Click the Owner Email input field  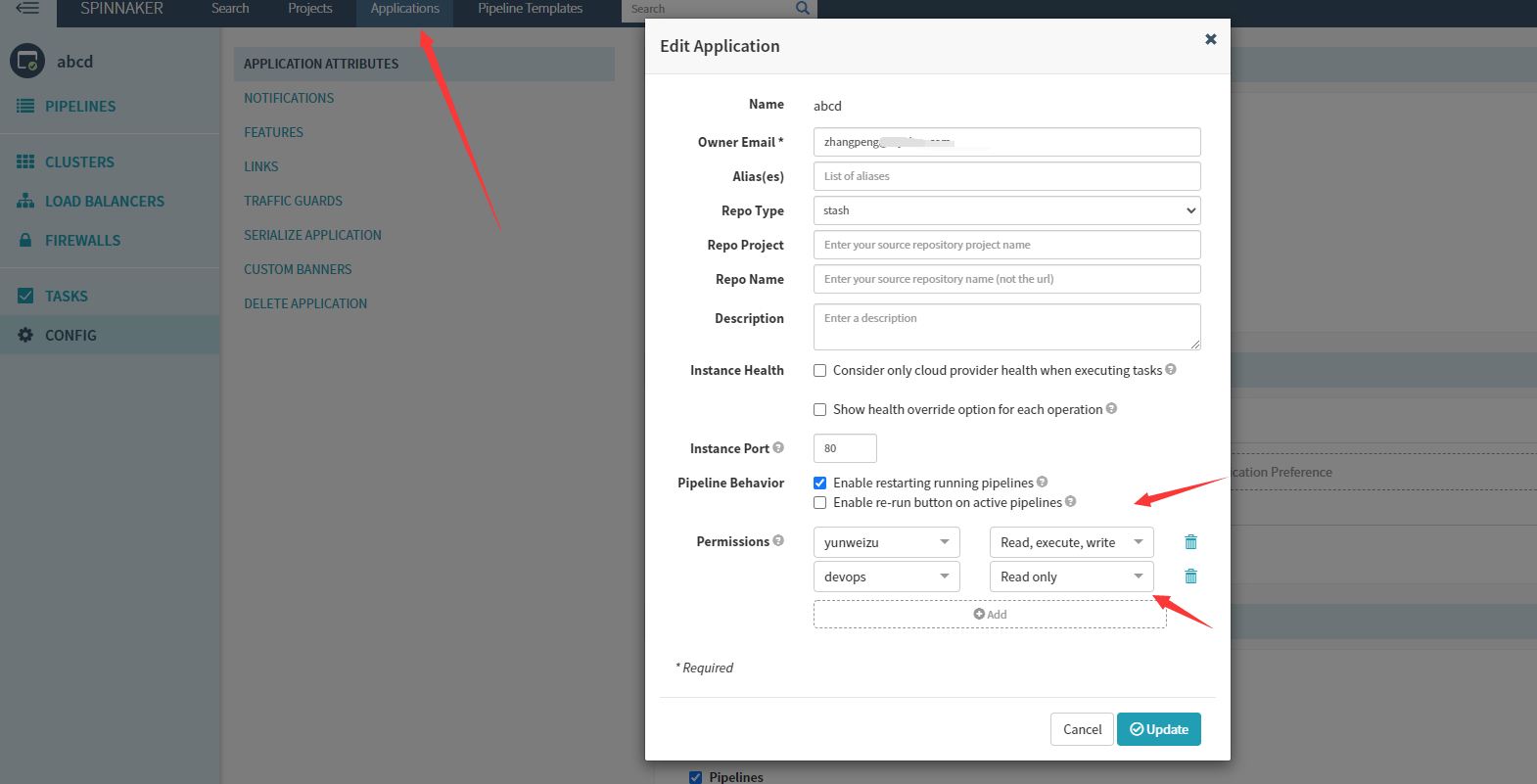coord(1006,142)
